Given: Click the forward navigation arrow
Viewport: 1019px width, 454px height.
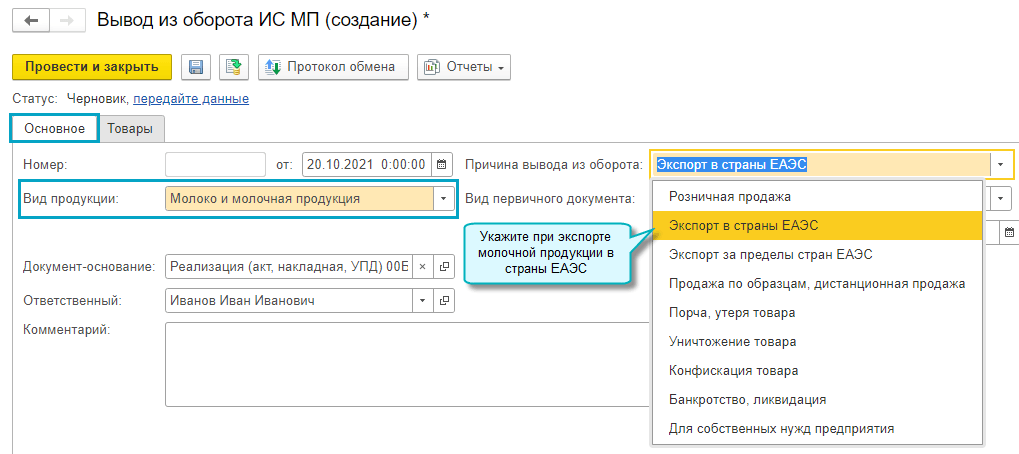Looking at the screenshot, I should pyautogui.click(x=68, y=20).
